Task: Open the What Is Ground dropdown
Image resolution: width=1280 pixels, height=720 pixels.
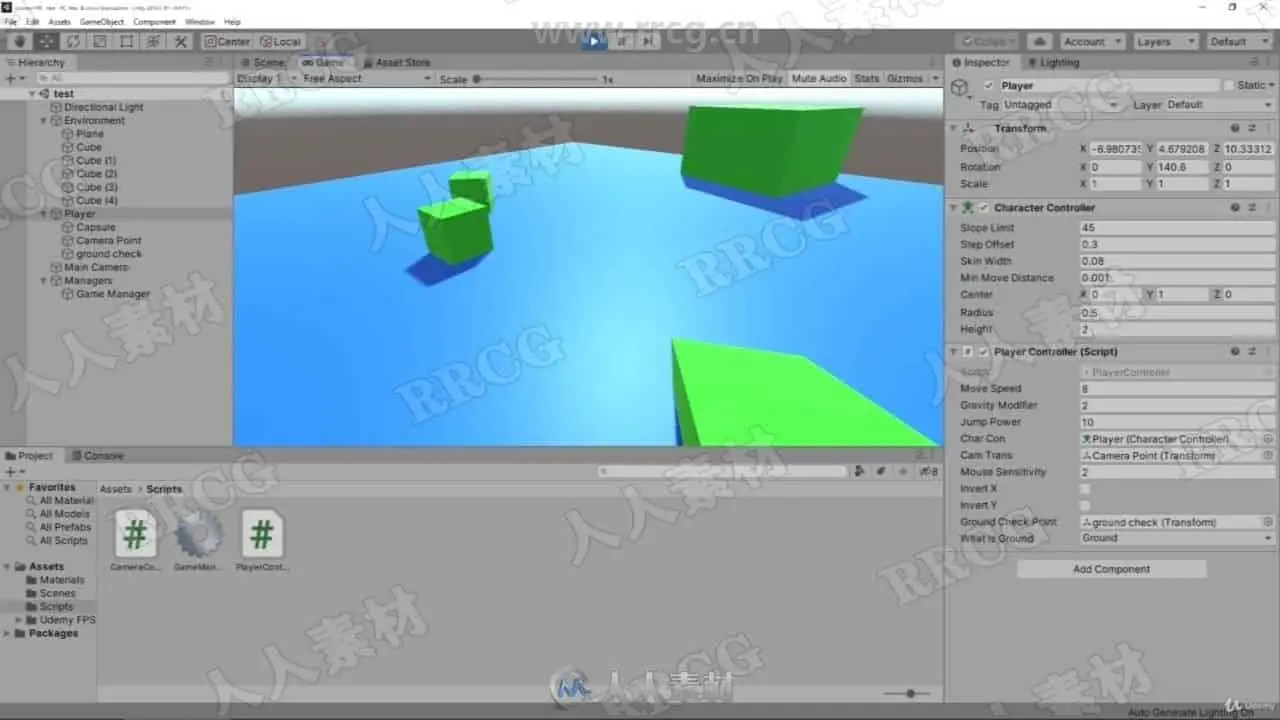Action: click(x=1177, y=538)
